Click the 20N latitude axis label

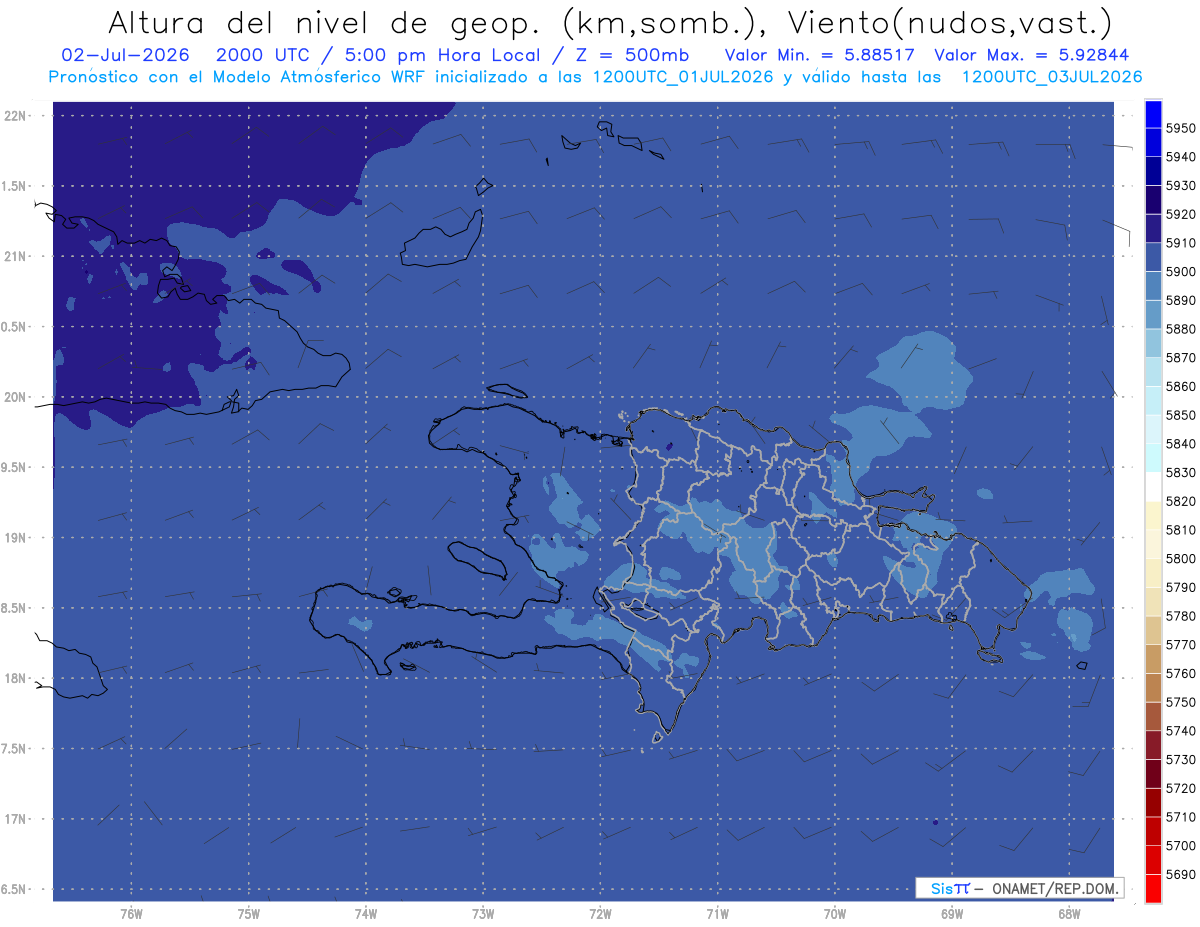coord(17,397)
